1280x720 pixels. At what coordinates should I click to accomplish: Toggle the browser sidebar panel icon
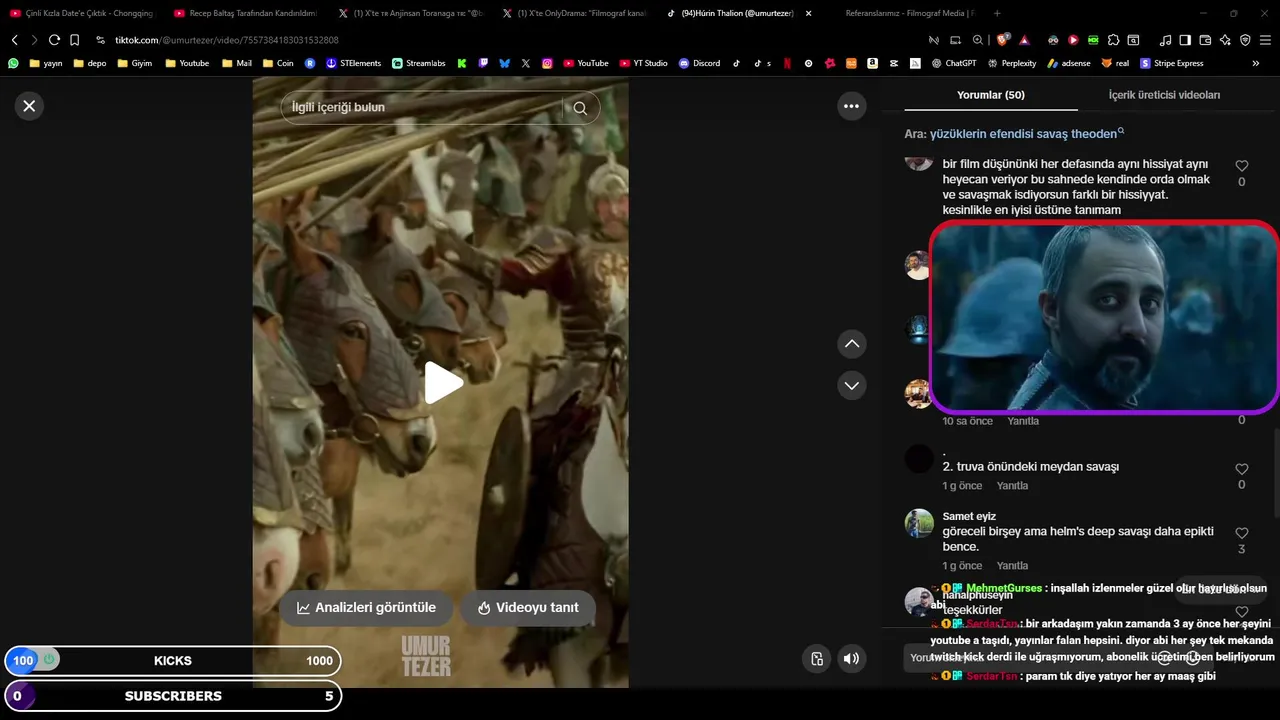(x=1185, y=40)
